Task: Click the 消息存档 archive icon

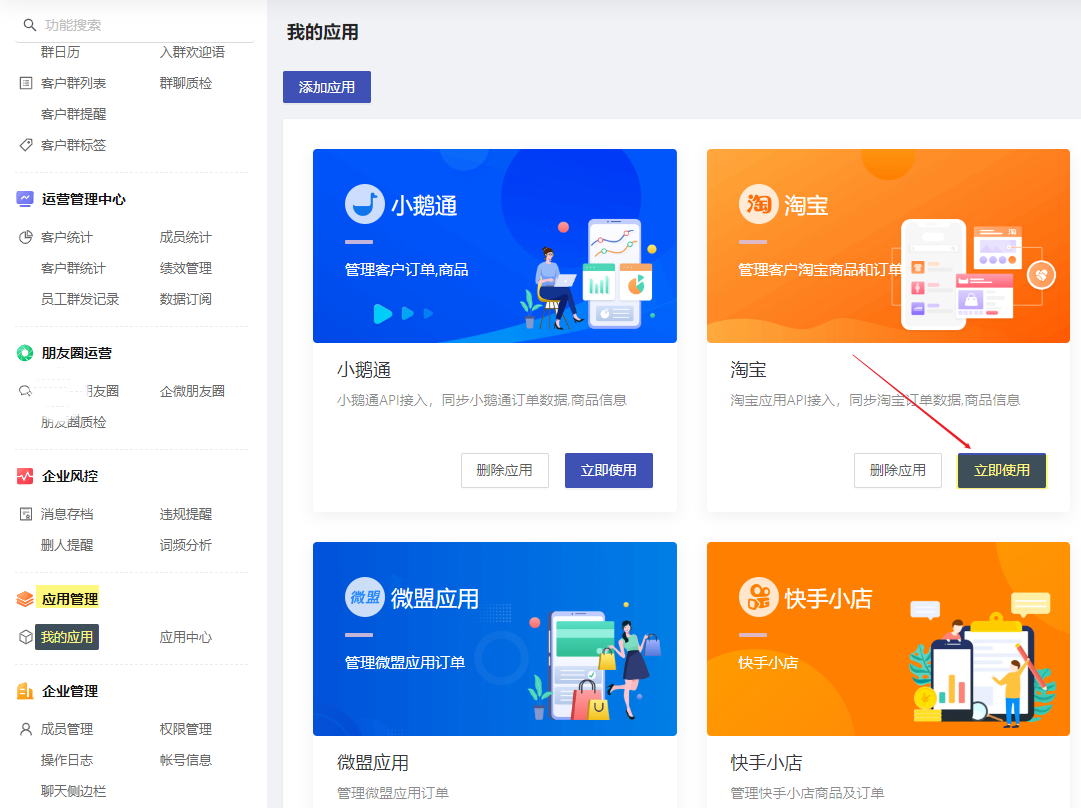Action: click(x=26, y=514)
